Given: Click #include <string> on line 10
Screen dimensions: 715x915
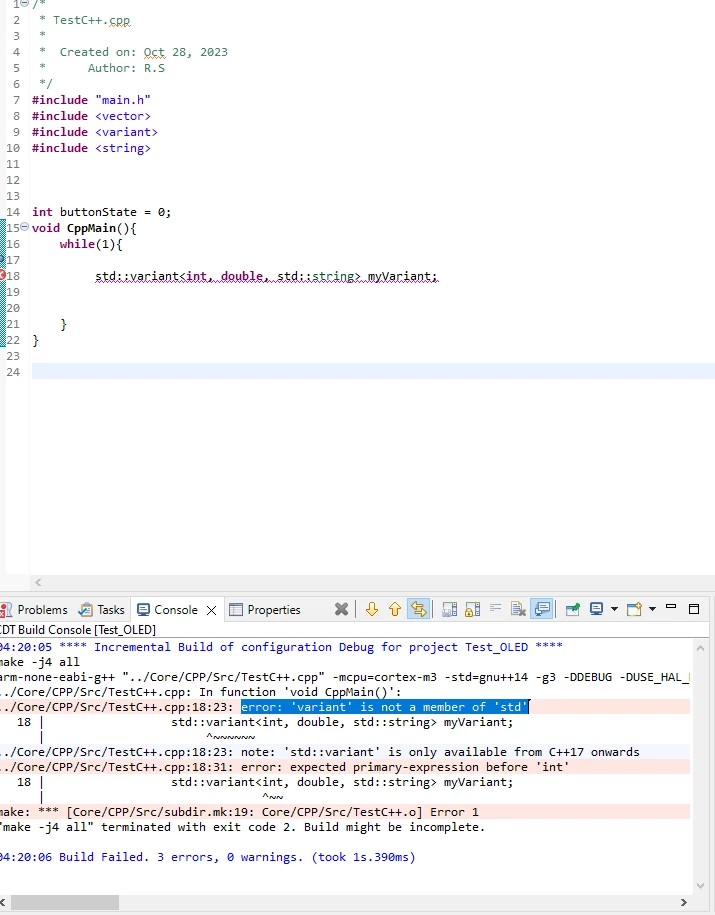Looking at the screenshot, I should 91,148.
